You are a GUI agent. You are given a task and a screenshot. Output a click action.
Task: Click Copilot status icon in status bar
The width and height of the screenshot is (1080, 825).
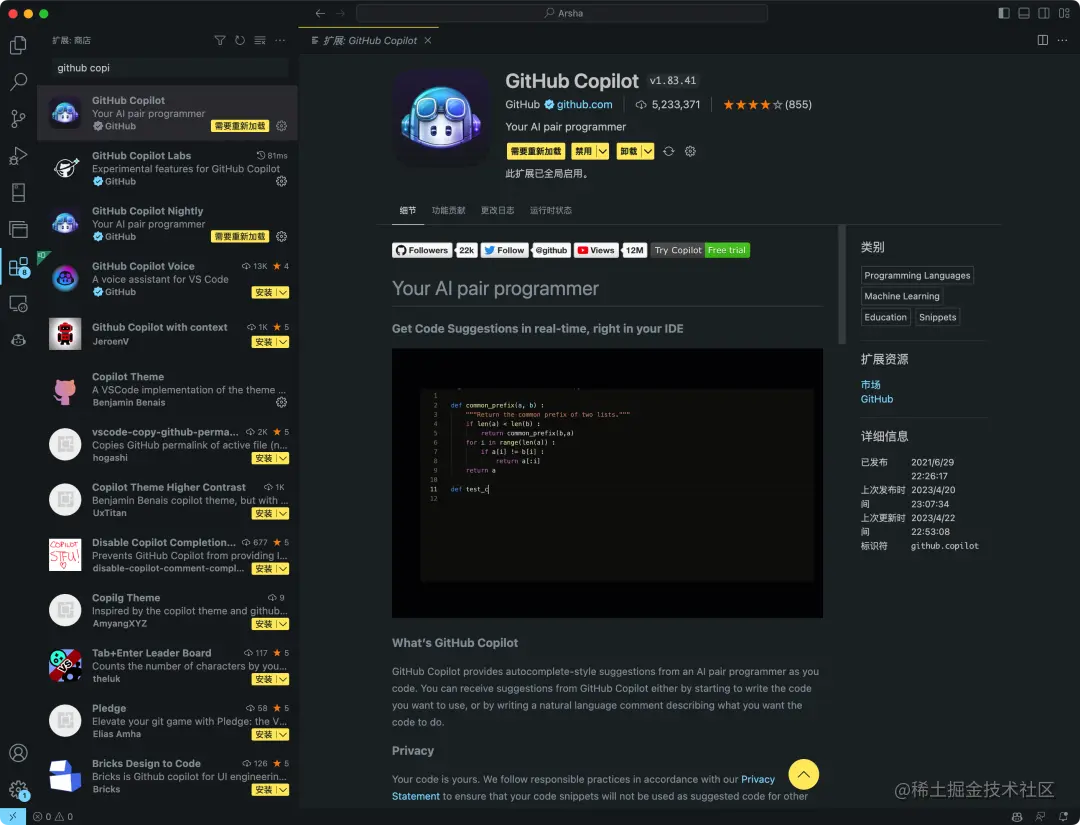[x=1017, y=817]
